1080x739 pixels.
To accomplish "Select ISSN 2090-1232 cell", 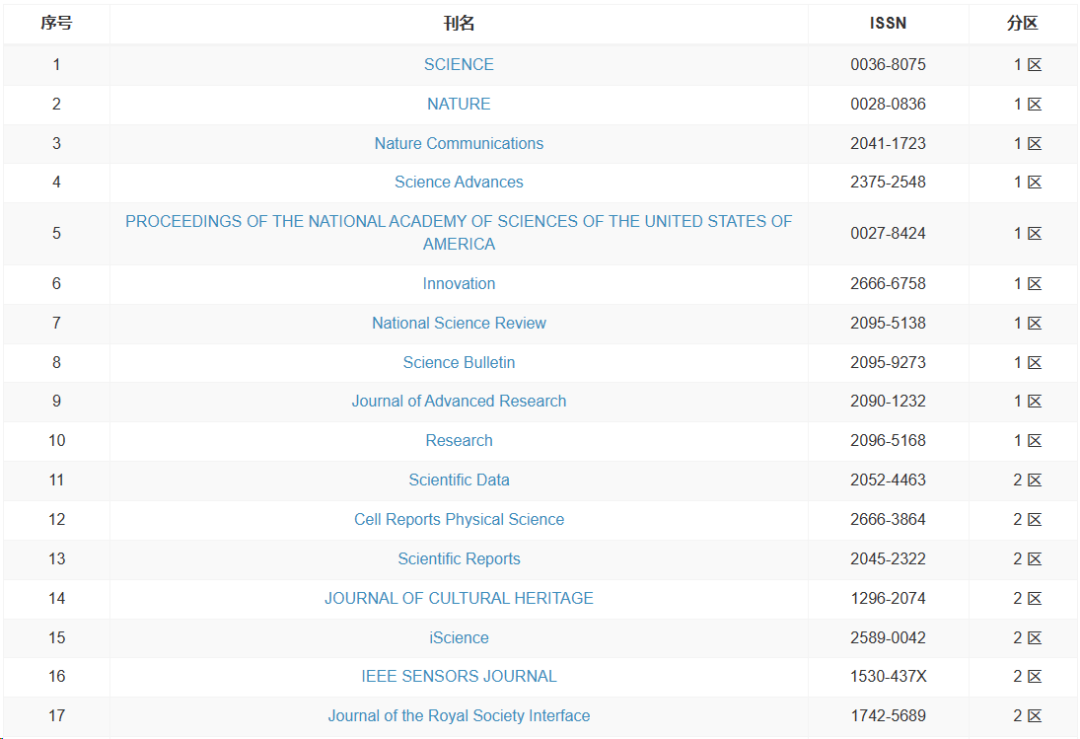I will click(x=888, y=401).
